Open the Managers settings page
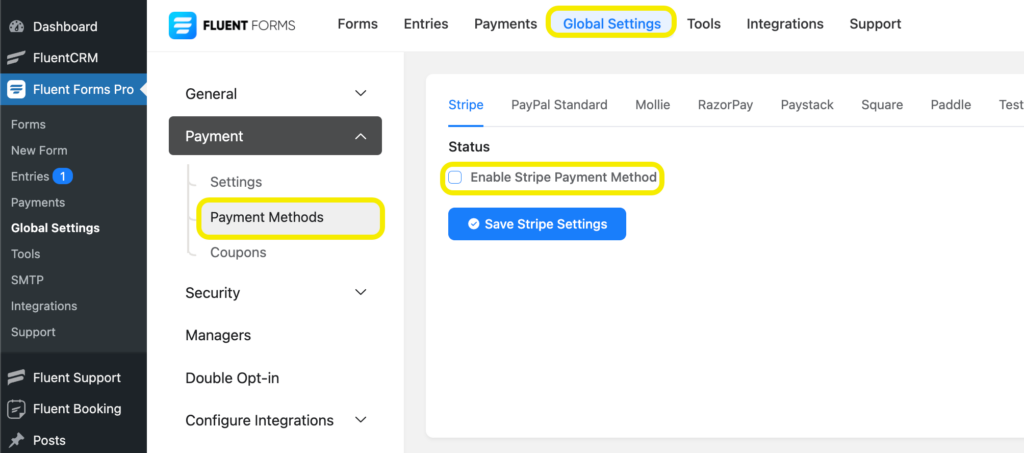This screenshot has width=1024, height=453. (218, 335)
